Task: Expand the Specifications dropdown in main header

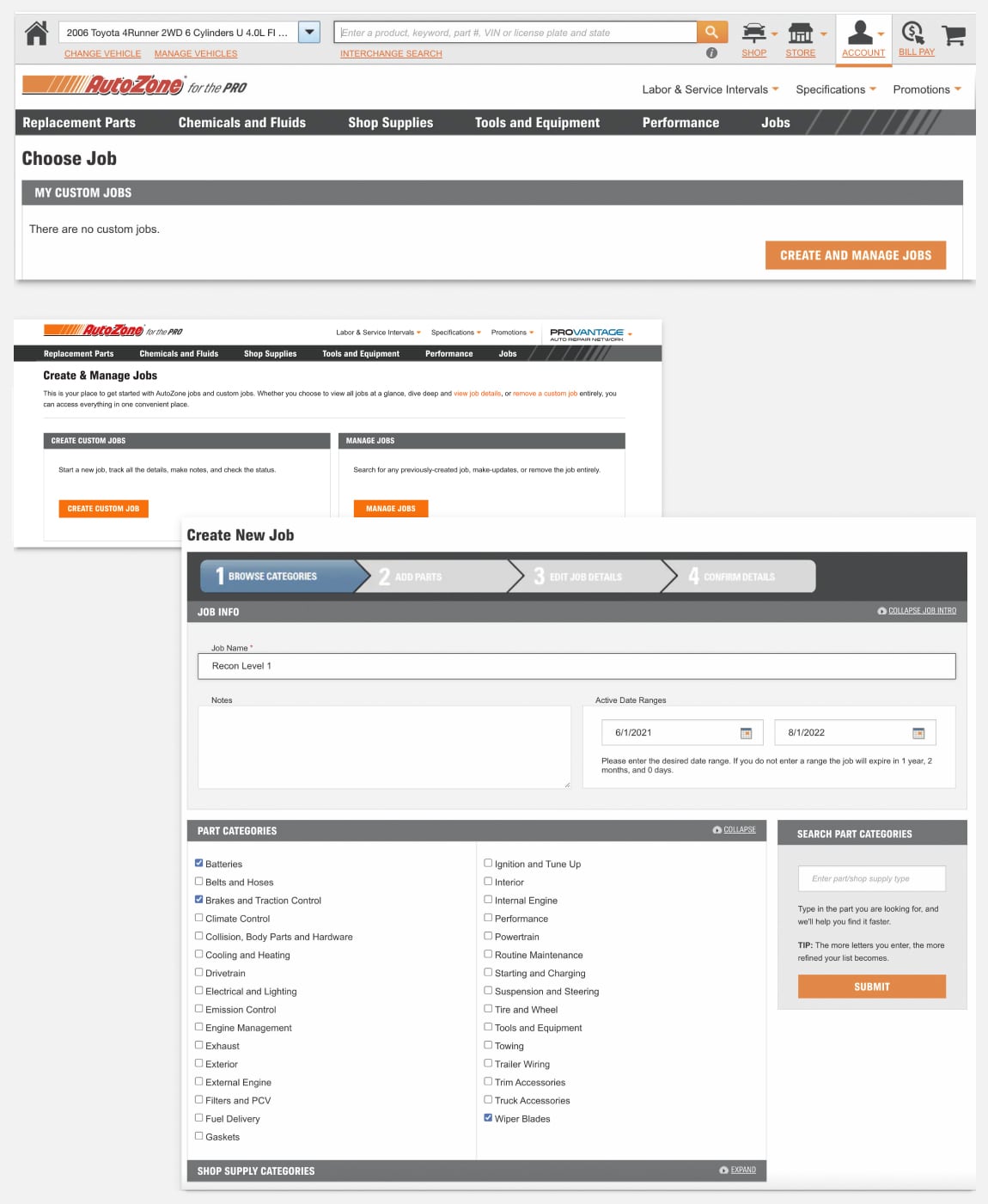Action: (x=836, y=89)
